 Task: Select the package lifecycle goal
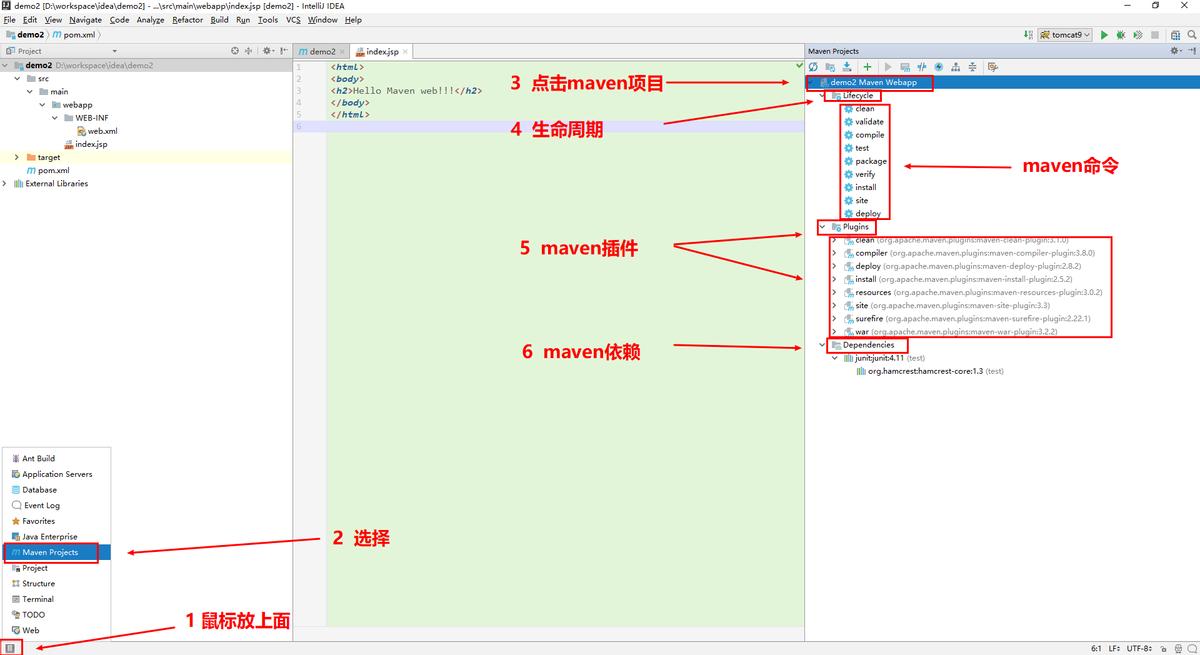[x=870, y=161]
